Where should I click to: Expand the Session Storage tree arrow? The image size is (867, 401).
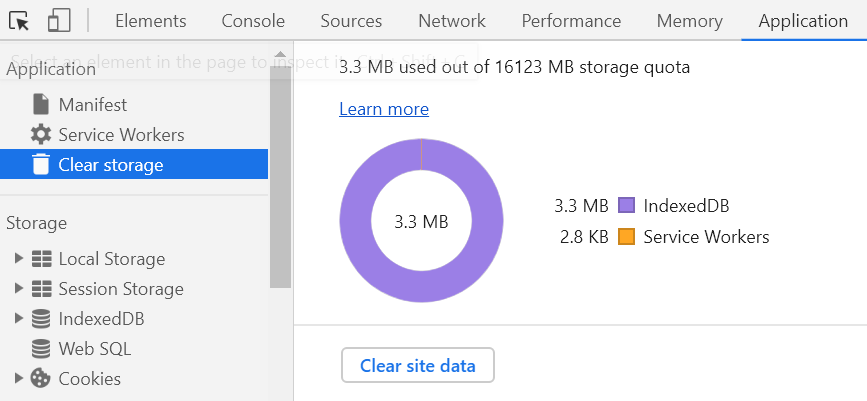(x=19, y=288)
